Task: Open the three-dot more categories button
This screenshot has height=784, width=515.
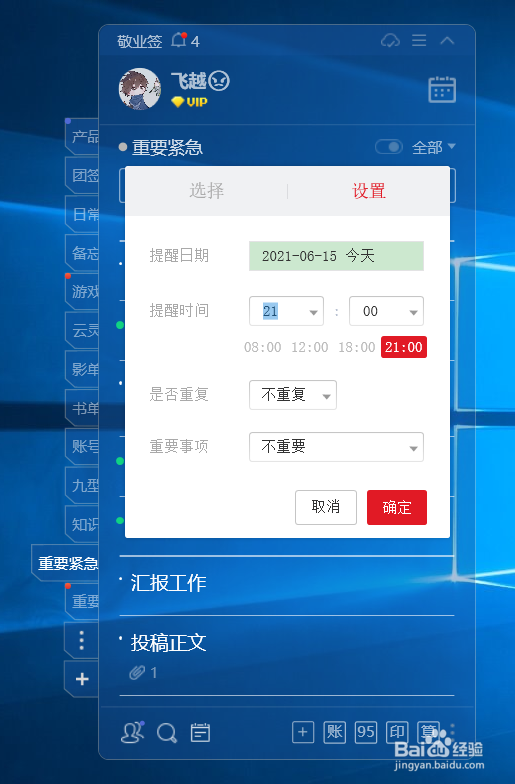Action: point(82,640)
